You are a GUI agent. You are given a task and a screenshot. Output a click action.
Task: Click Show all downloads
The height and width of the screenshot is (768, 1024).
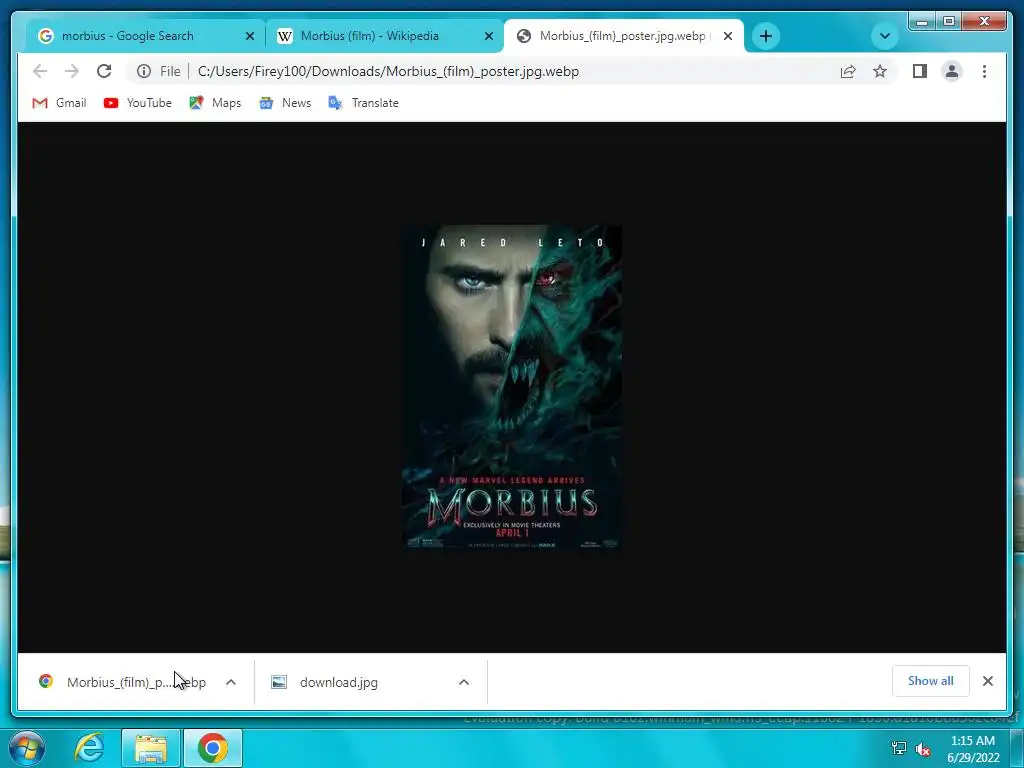[930, 681]
